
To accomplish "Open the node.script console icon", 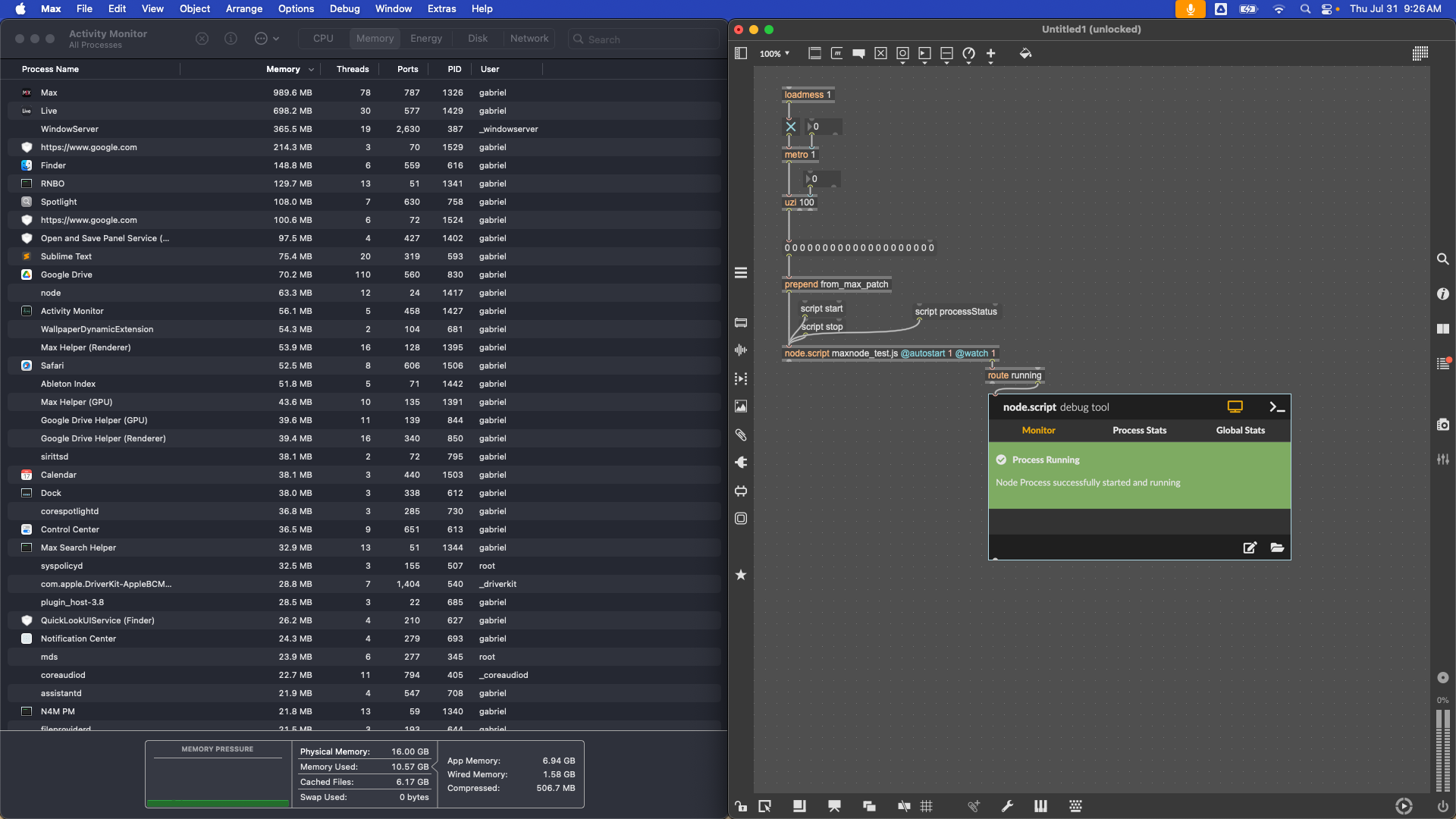I will [1277, 407].
